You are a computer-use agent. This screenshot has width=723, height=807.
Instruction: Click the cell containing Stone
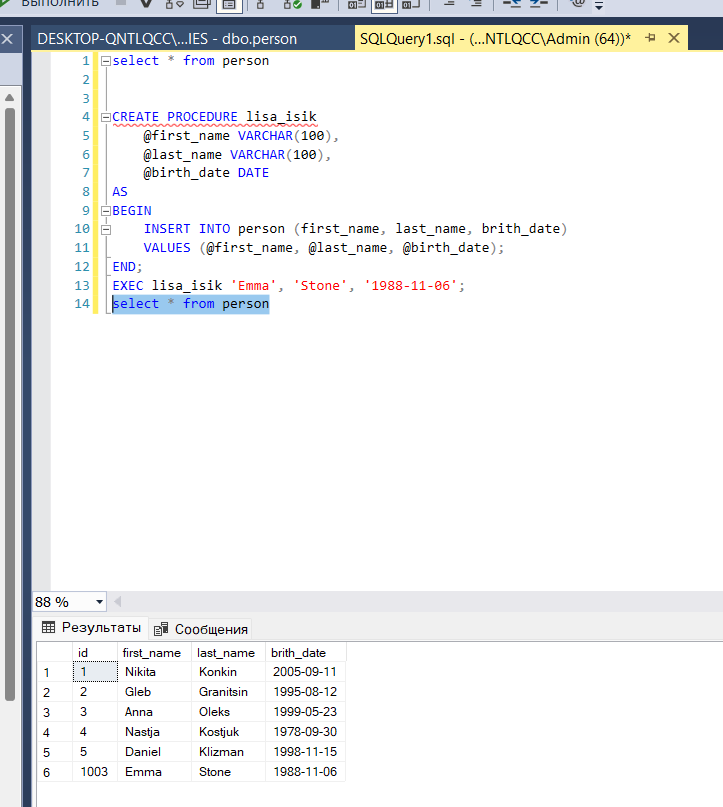click(x=228, y=772)
